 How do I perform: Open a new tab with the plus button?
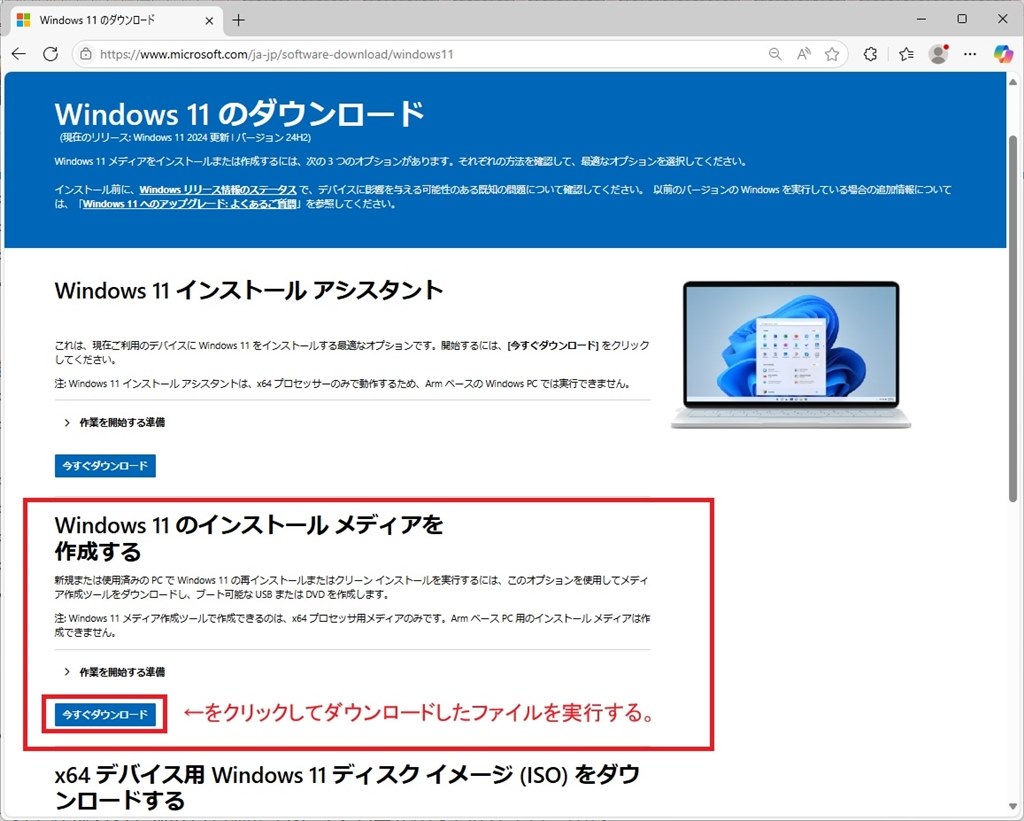tap(238, 20)
